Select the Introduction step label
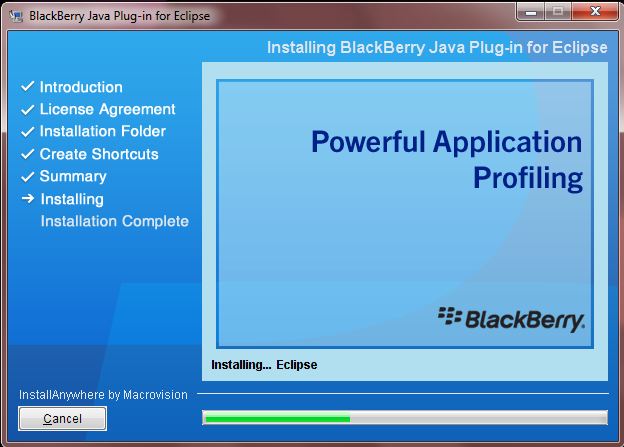 [81, 87]
